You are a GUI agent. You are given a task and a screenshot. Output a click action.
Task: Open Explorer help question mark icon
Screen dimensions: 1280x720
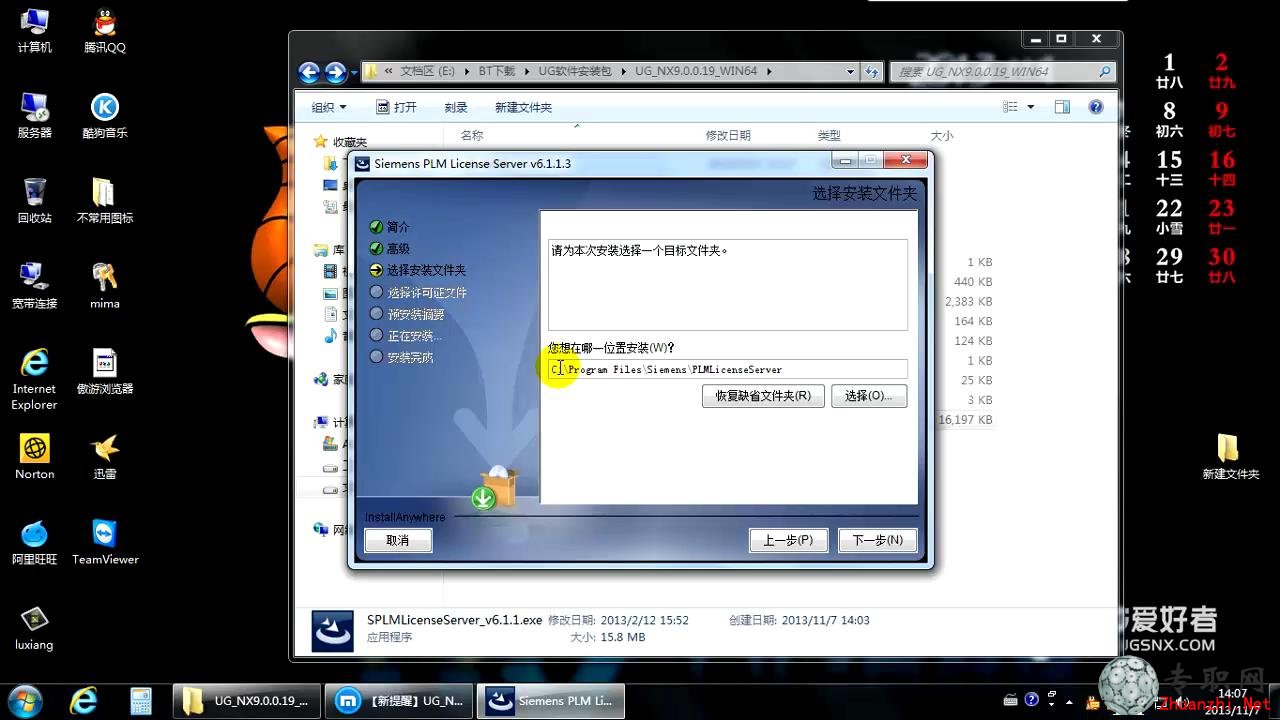pyautogui.click(x=1095, y=107)
